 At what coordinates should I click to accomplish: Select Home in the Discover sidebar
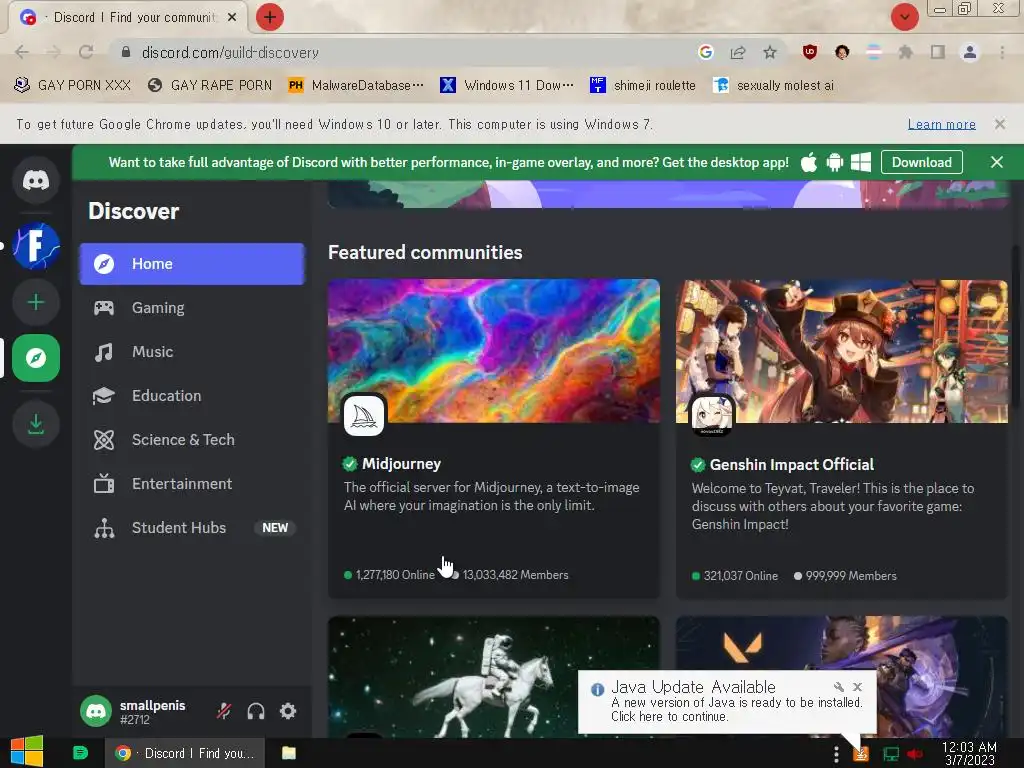tap(192, 264)
